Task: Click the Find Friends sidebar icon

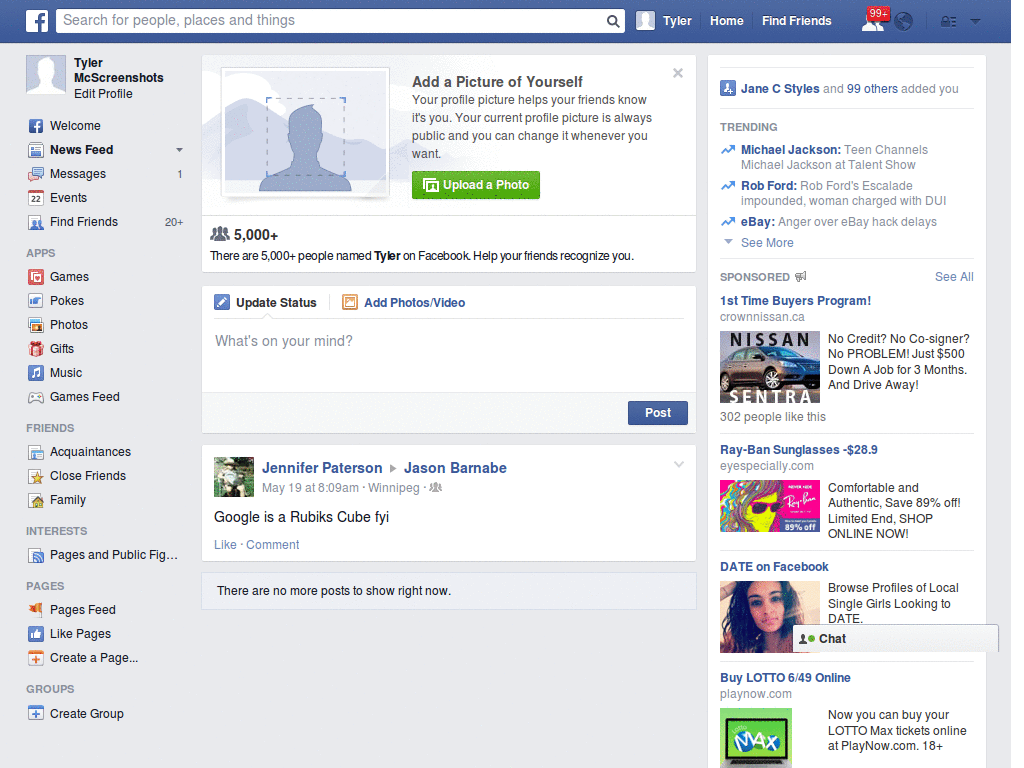Action: (36, 223)
